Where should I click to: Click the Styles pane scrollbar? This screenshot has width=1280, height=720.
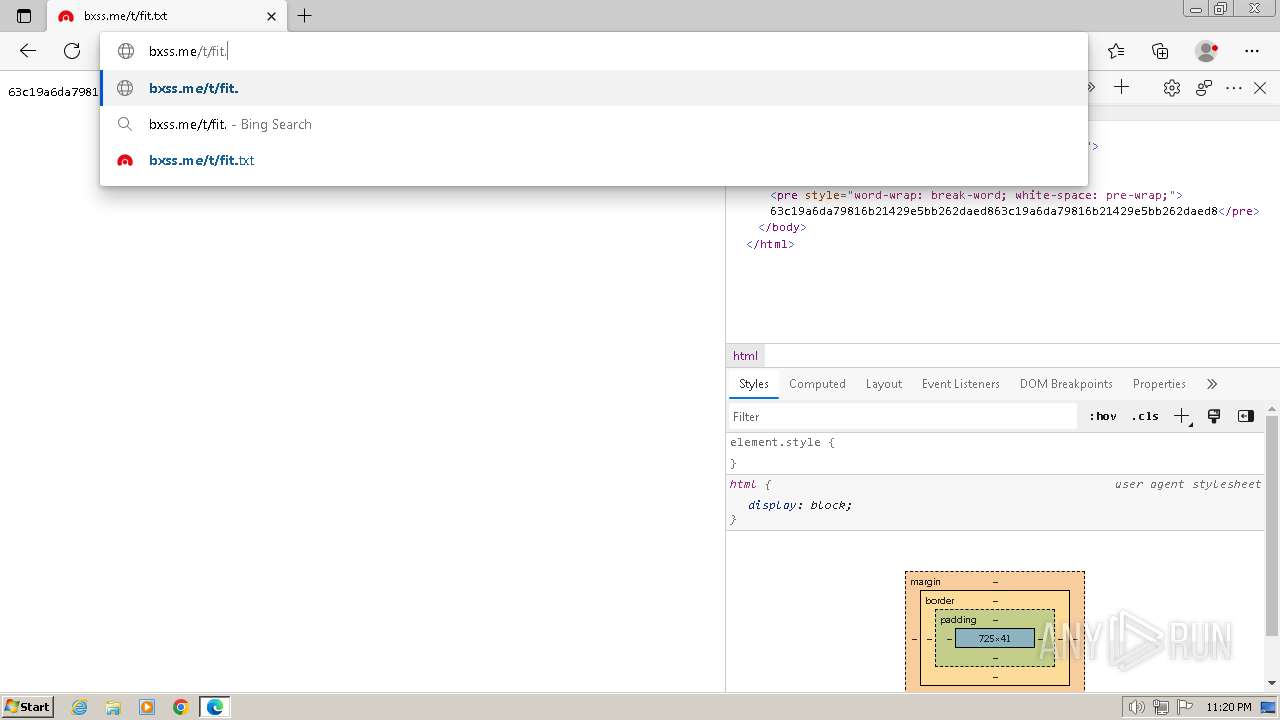click(1272, 525)
